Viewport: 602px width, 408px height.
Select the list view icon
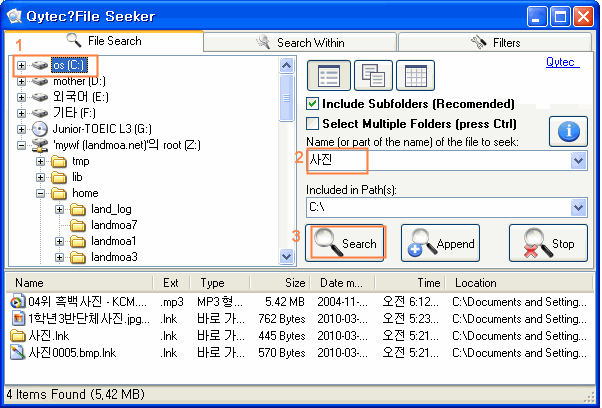(x=329, y=75)
